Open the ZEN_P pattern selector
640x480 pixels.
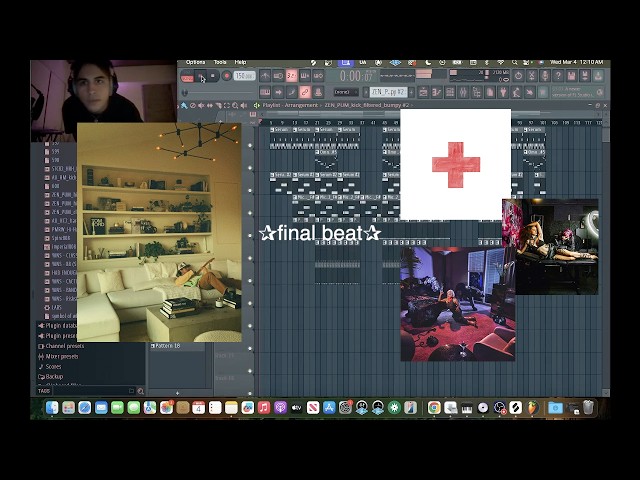[389, 92]
